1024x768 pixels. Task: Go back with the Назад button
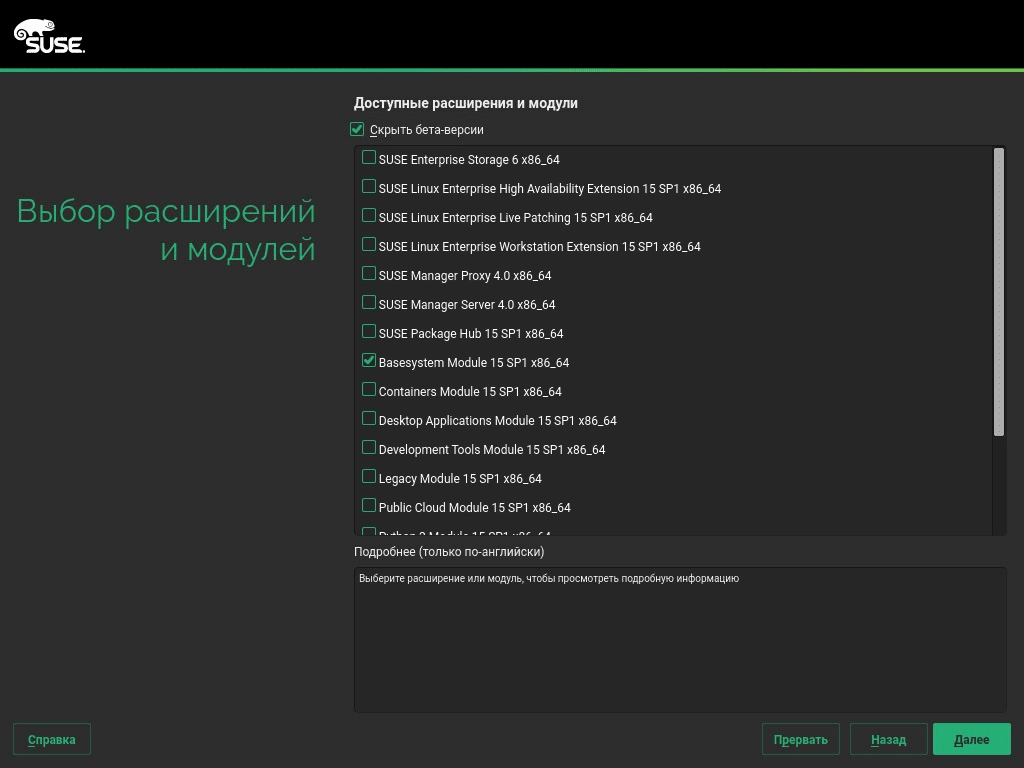coord(888,739)
